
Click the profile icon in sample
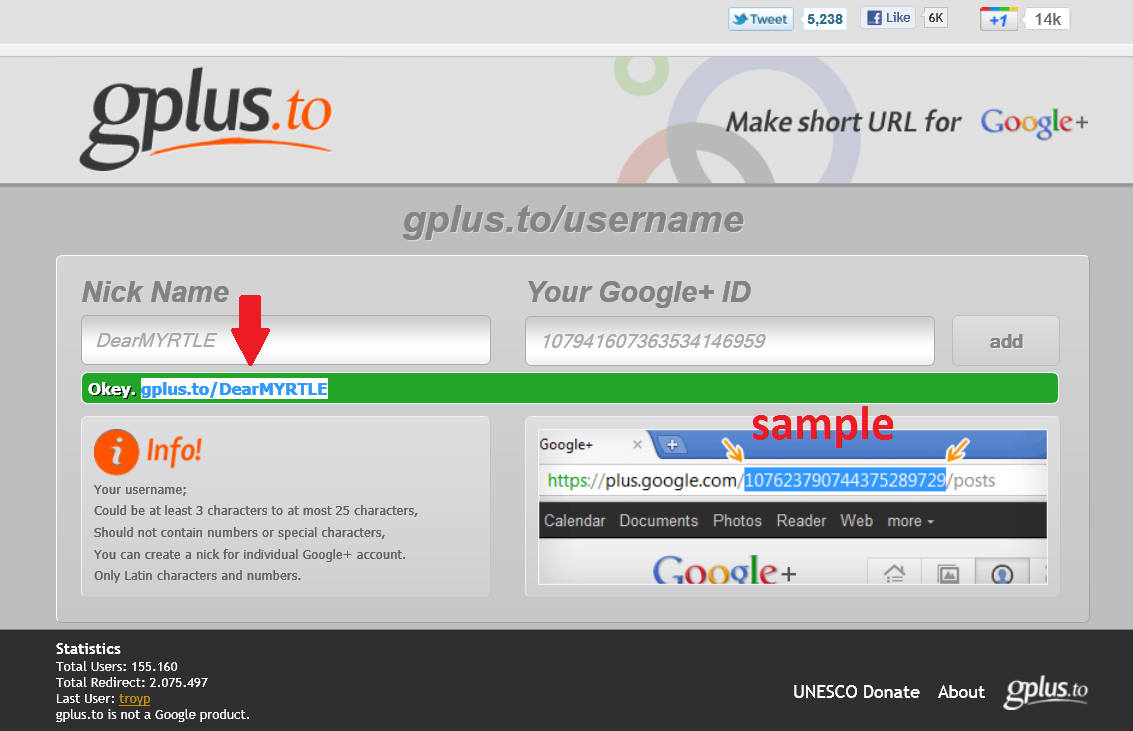point(1002,572)
